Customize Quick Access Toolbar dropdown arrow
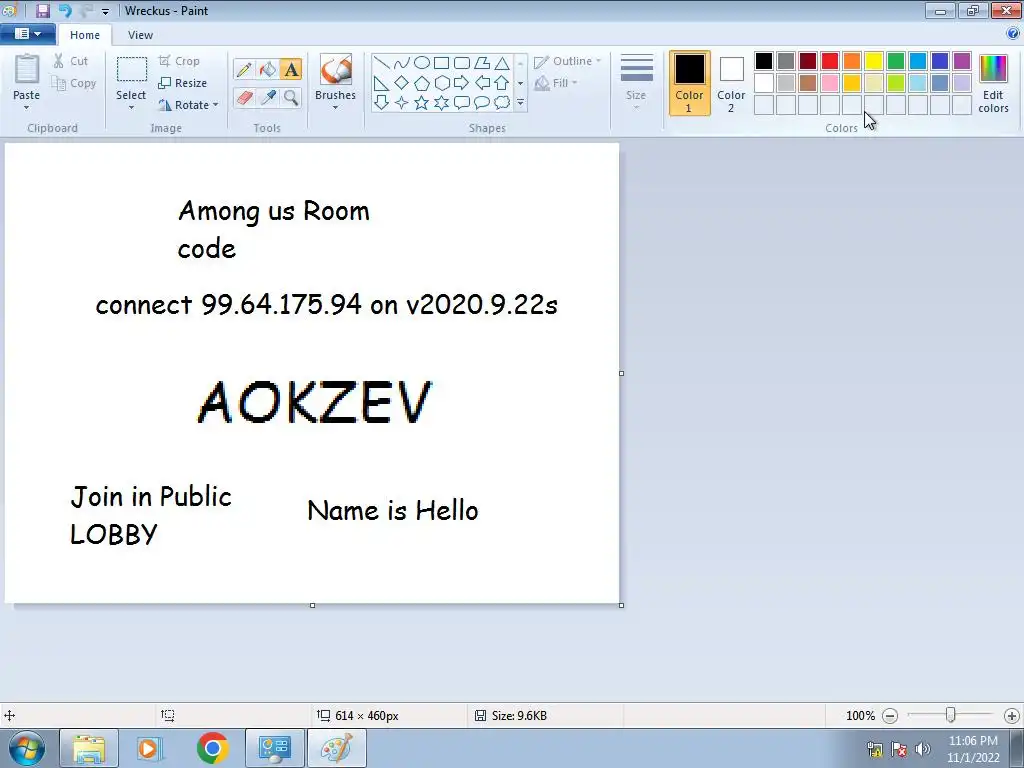Image resolution: width=1024 pixels, height=768 pixels. coord(105,11)
